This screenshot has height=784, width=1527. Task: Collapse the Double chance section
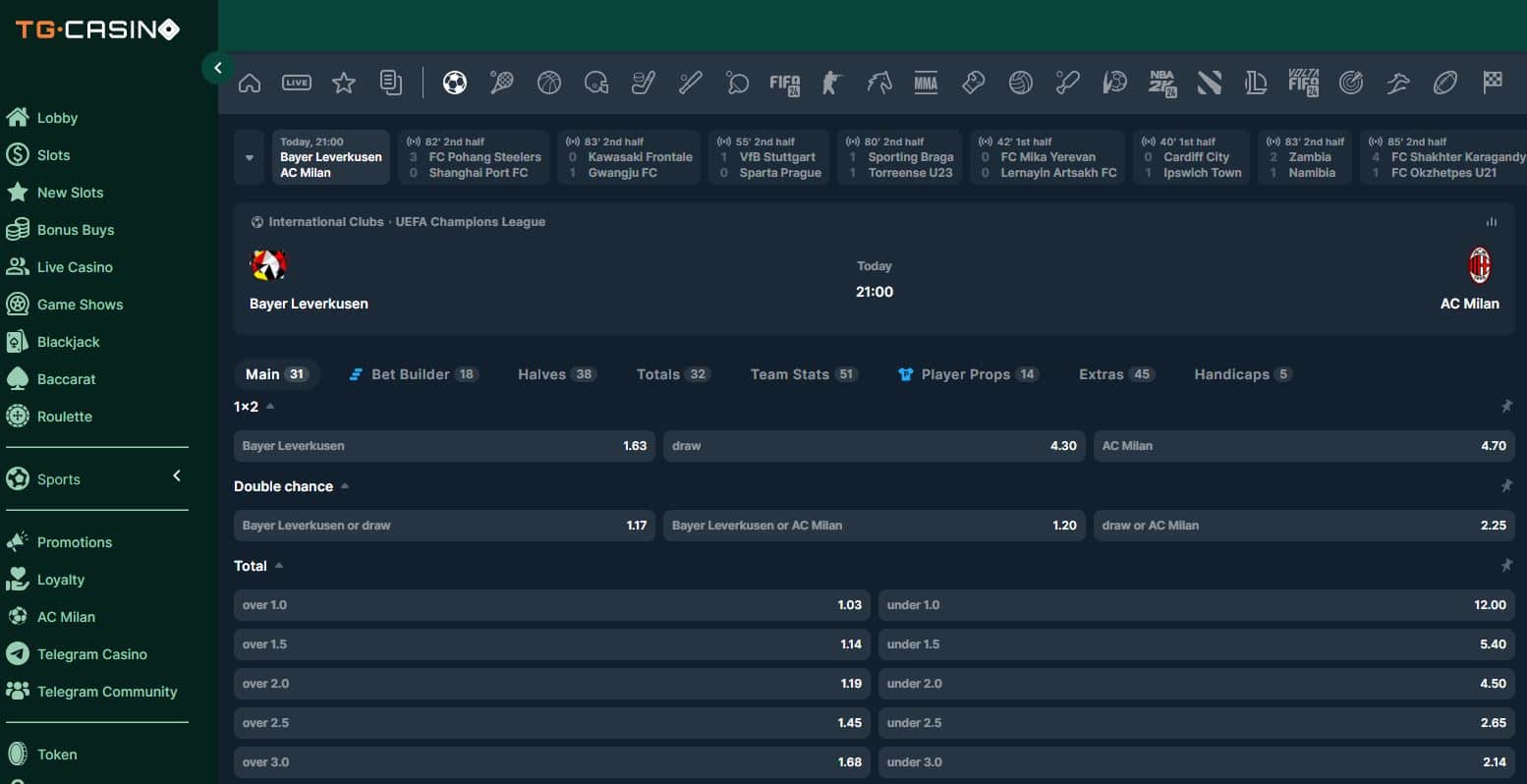[345, 485]
